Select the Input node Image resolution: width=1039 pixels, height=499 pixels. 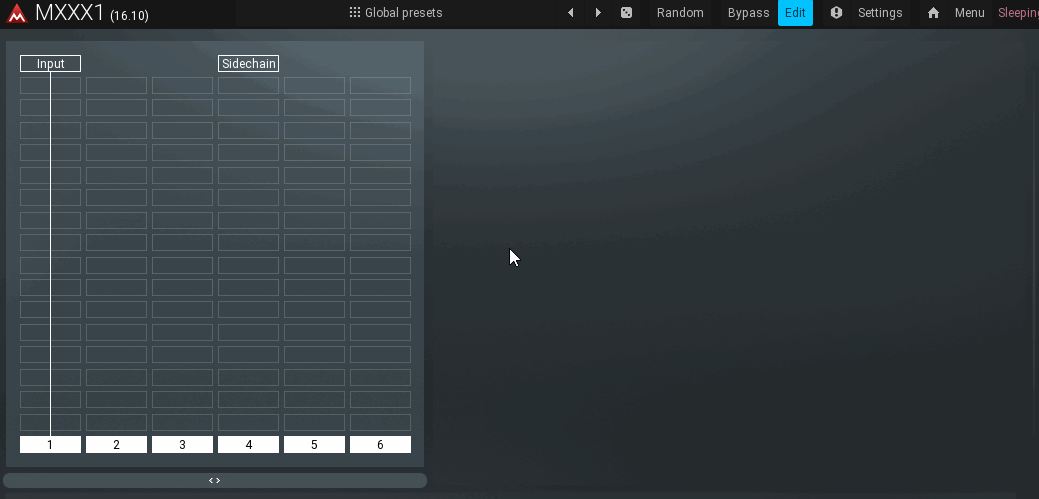coord(50,64)
